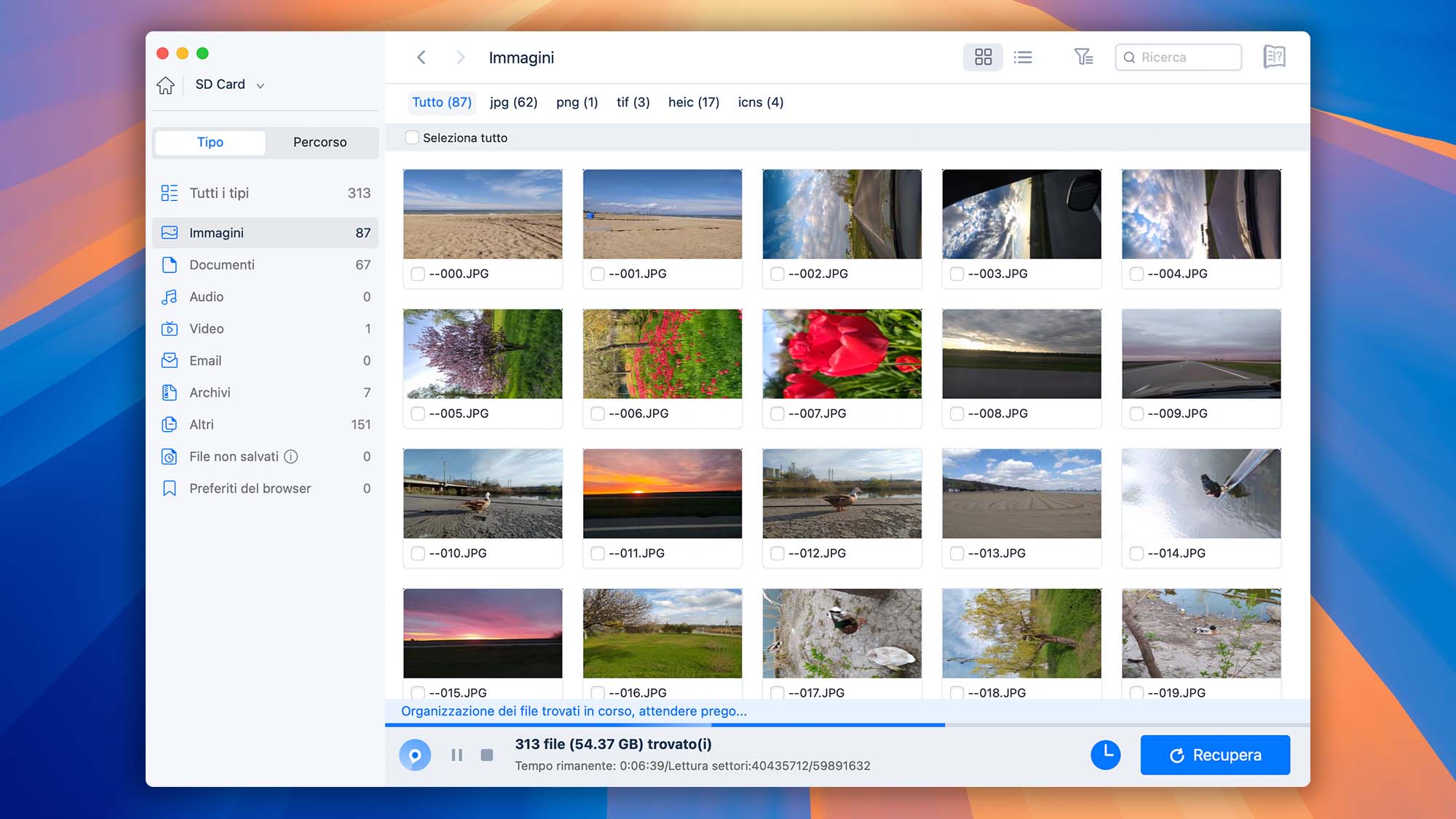This screenshot has height=819, width=1456.
Task: Filter by Tutto (87)
Action: tap(442, 103)
